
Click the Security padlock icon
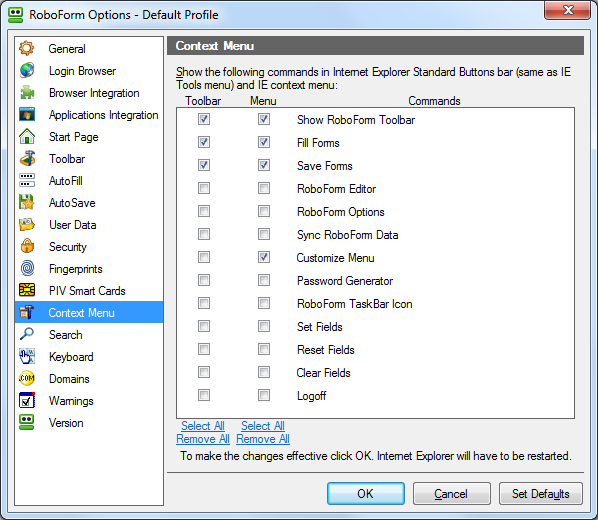(27, 246)
